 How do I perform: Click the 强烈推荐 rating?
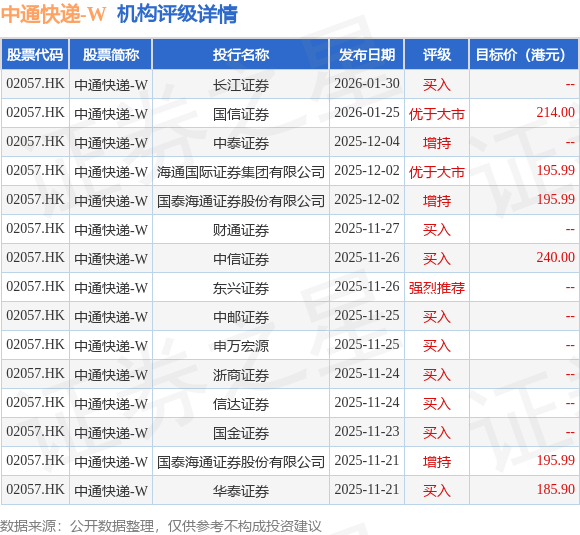coord(437,288)
